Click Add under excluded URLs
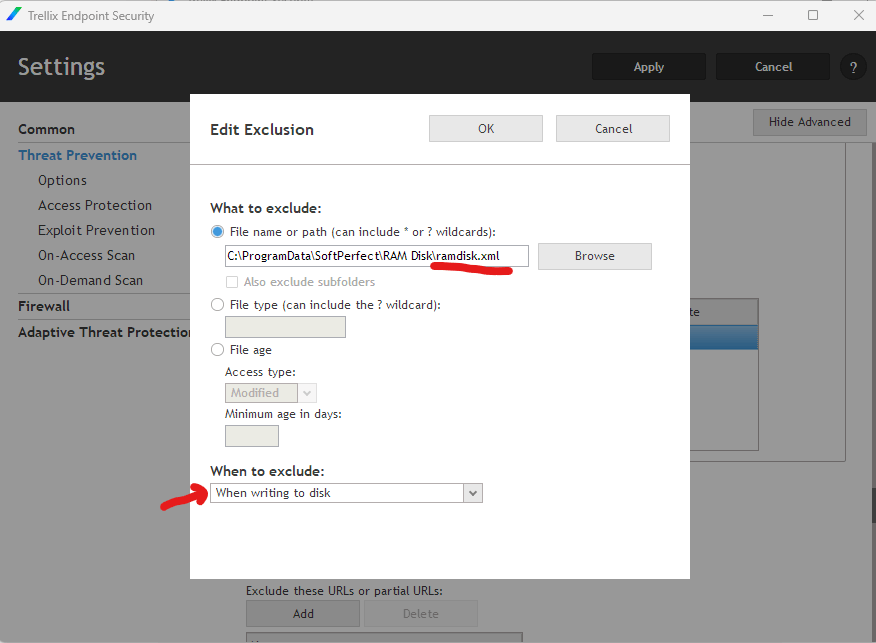876x643 pixels. coord(303,613)
